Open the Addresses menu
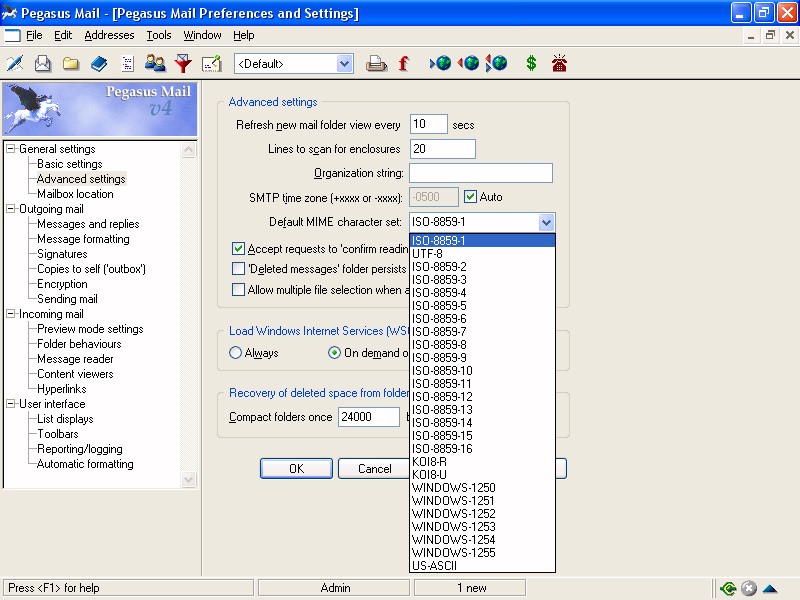 (x=109, y=35)
